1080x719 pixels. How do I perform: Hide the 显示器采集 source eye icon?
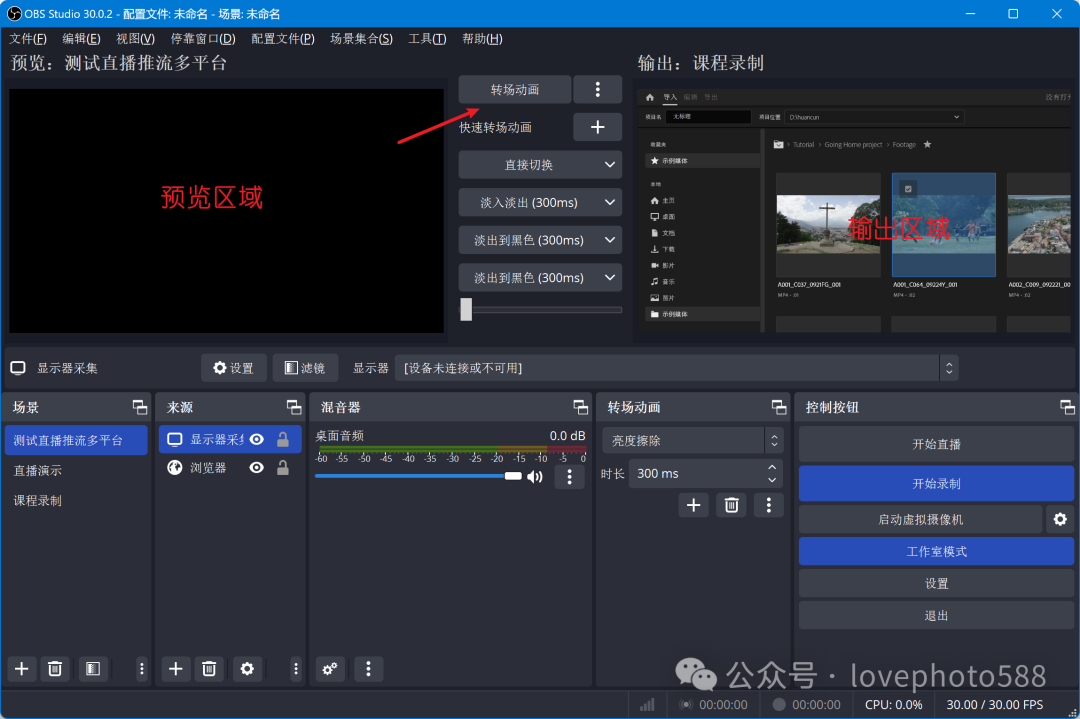pos(257,439)
